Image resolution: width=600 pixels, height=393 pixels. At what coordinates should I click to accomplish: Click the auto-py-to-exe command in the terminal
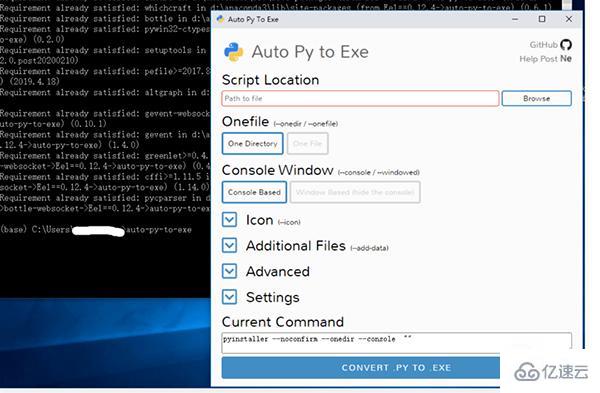pos(159,230)
